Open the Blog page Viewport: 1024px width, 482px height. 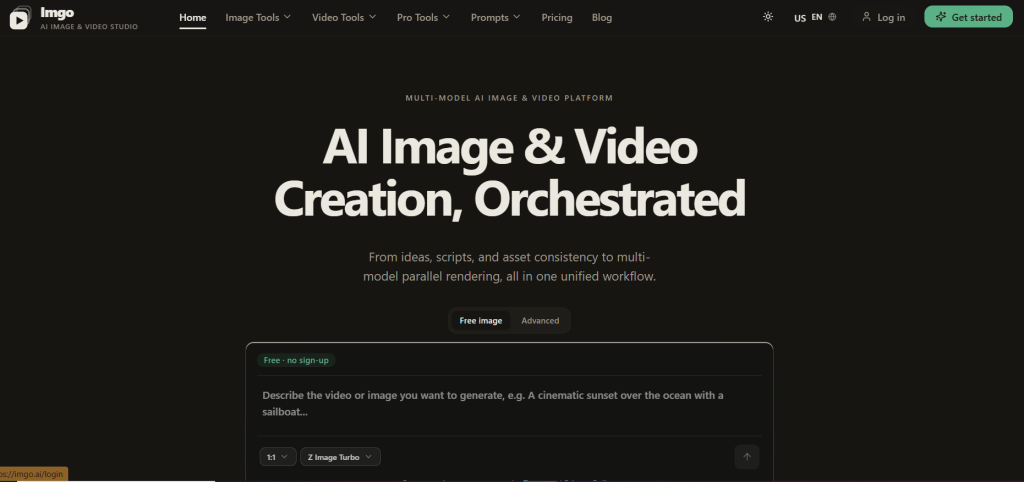[x=601, y=18]
